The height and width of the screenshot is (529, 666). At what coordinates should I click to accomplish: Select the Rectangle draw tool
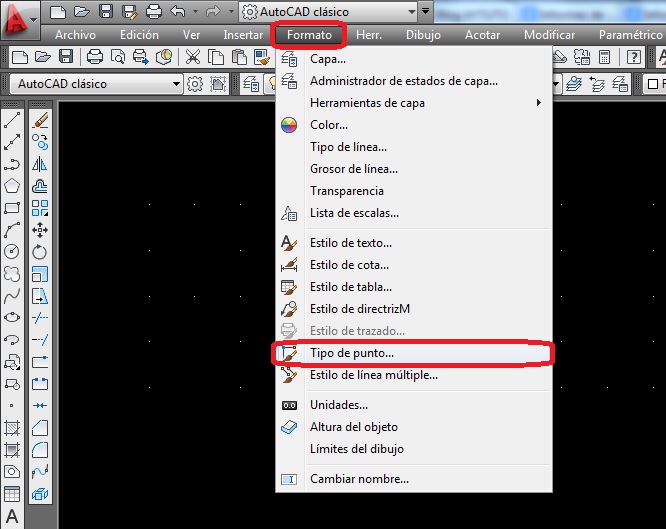[x=12, y=208]
